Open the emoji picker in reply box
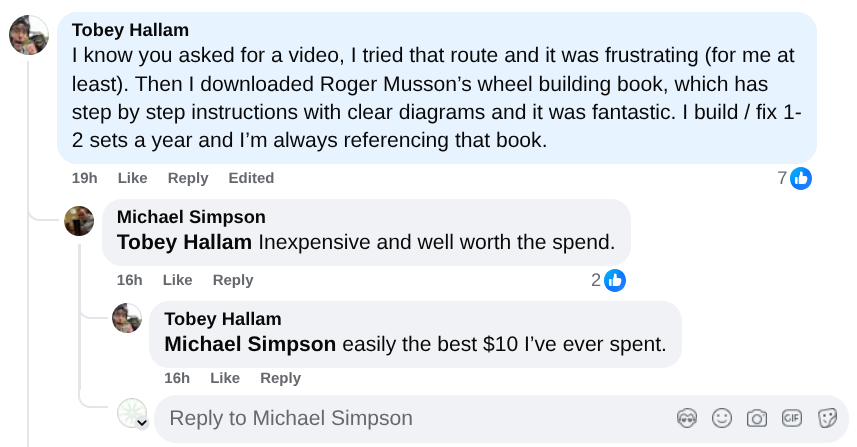The image size is (857, 447). coord(721,418)
